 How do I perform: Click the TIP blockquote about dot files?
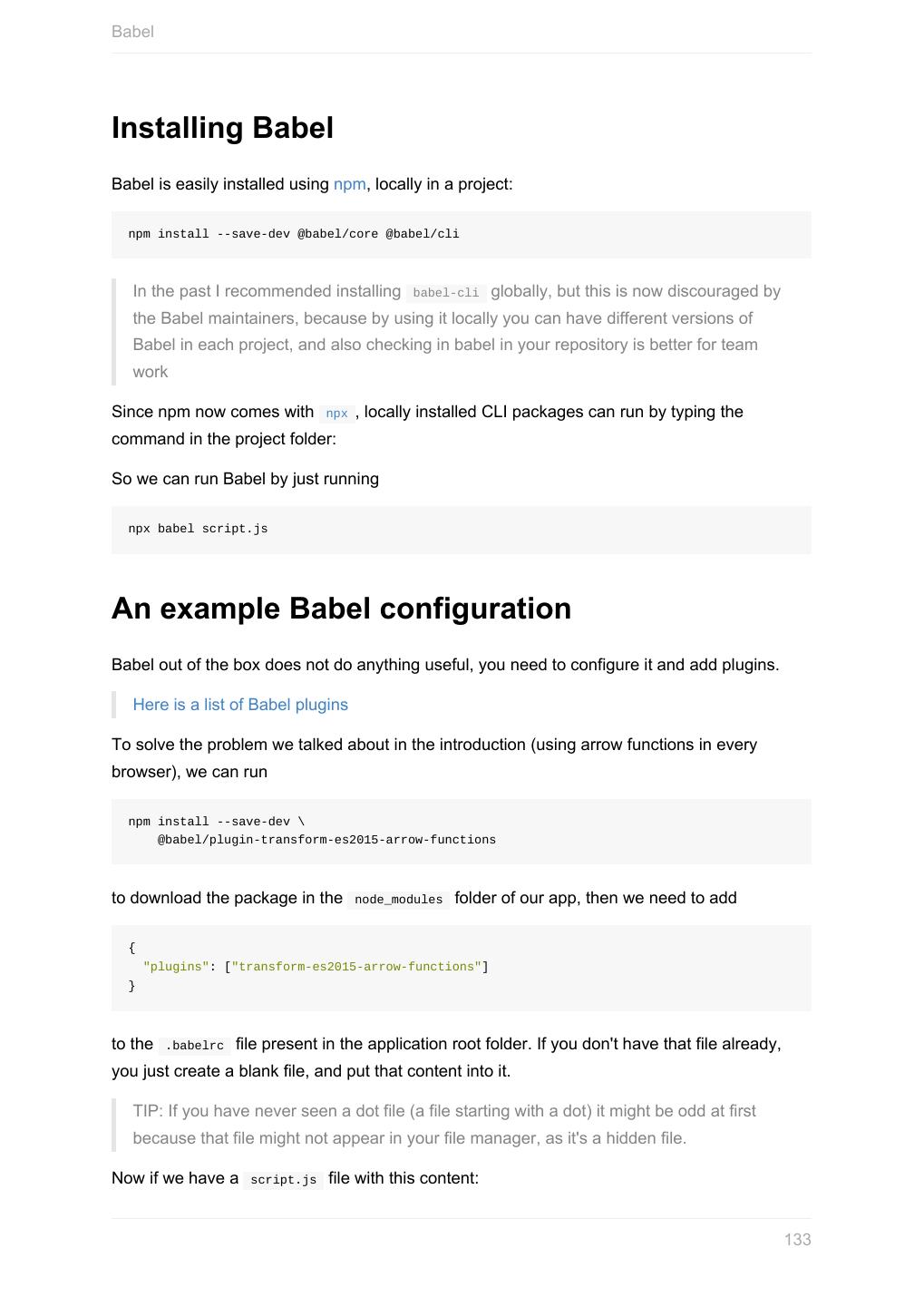(x=444, y=1125)
